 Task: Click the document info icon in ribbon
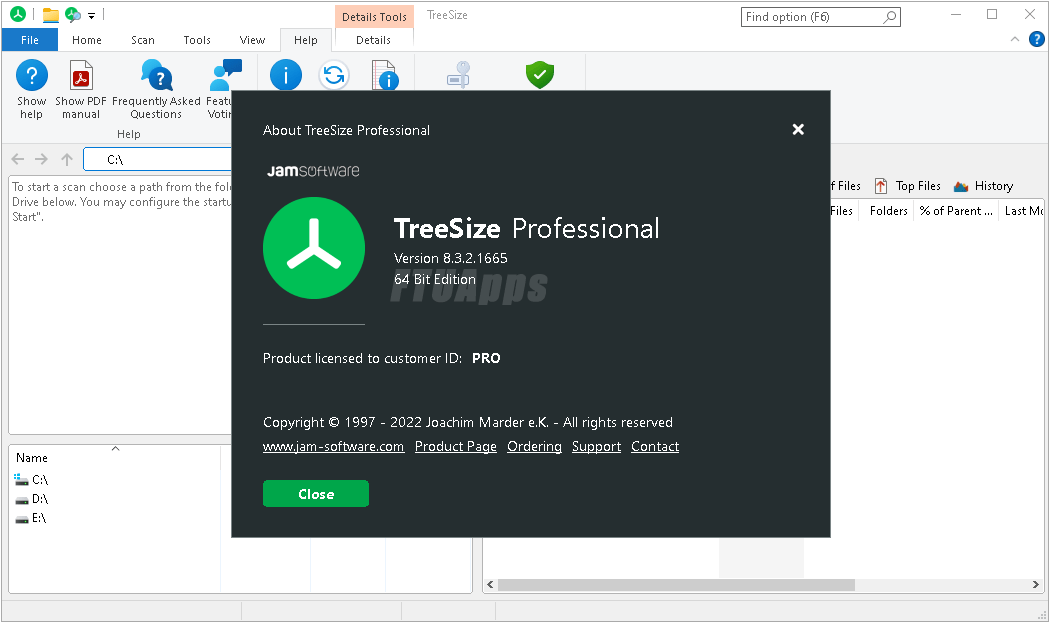[x=385, y=75]
